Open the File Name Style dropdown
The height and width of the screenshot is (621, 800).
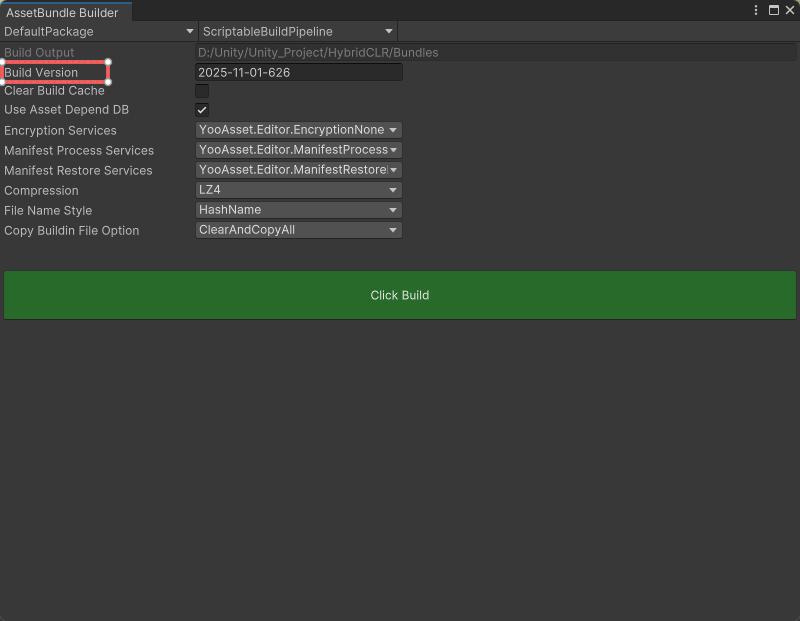[299, 210]
